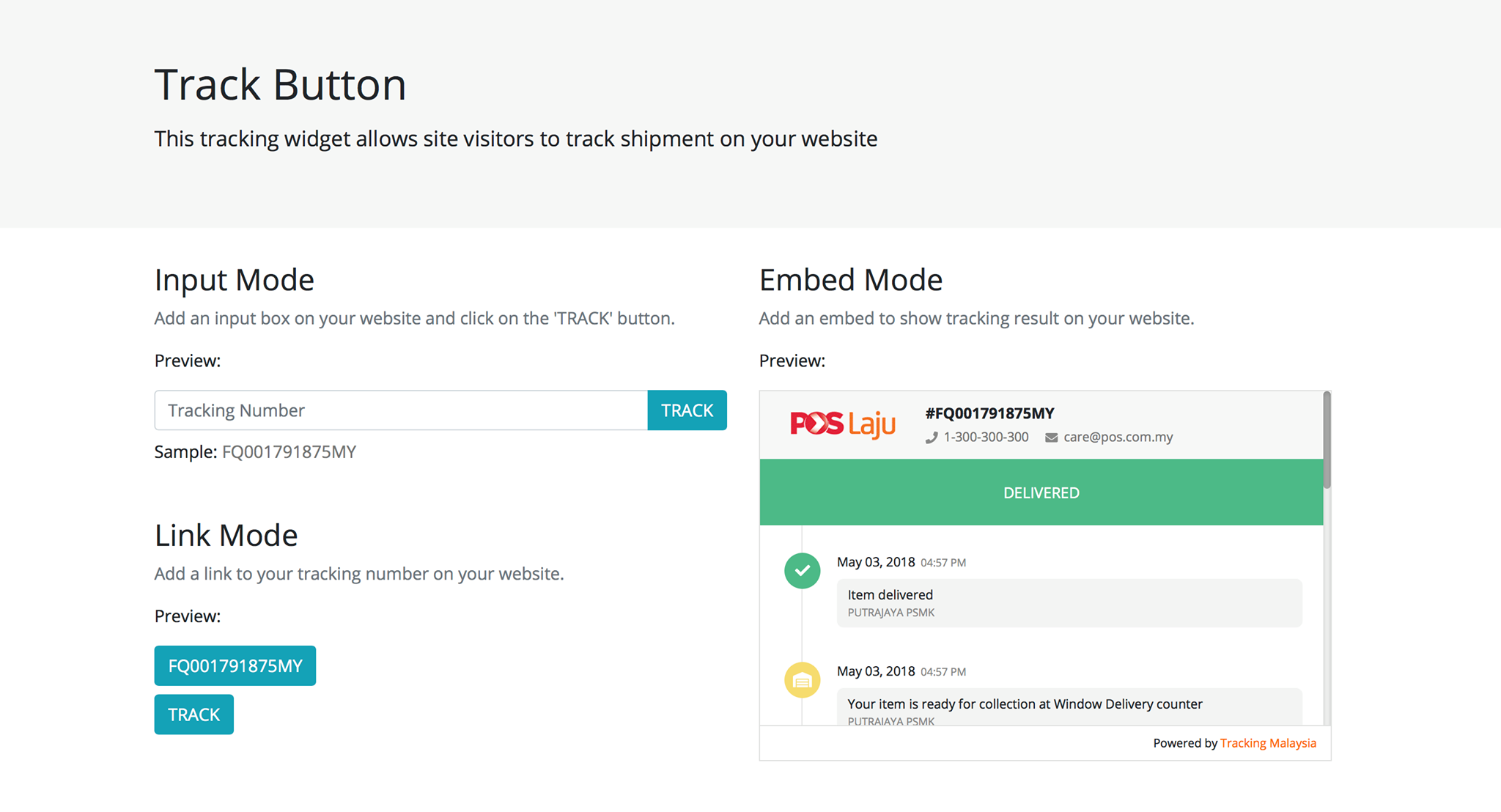The image size is (1501, 812).
Task: Click the embed preview scrollbar thumb
Action: tap(1327, 440)
